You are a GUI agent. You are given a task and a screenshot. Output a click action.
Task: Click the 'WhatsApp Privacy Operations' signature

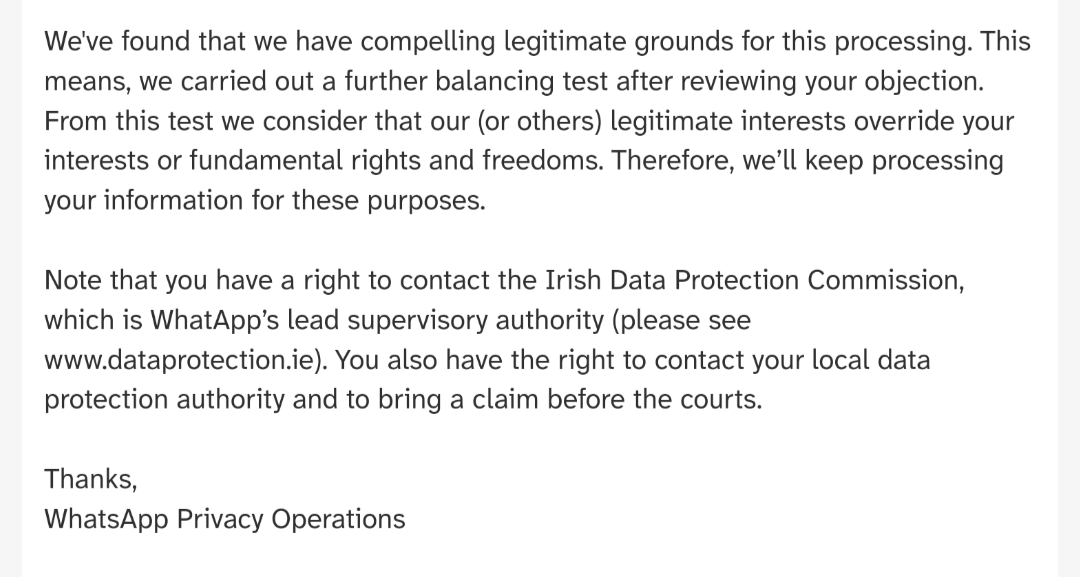pyautogui.click(x=225, y=519)
